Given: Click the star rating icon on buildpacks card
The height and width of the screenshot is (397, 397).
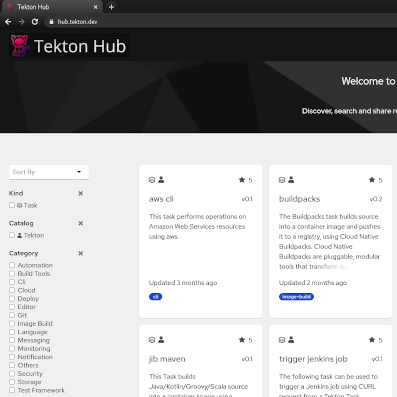Looking at the screenshot, I should (x=372, y=180).
